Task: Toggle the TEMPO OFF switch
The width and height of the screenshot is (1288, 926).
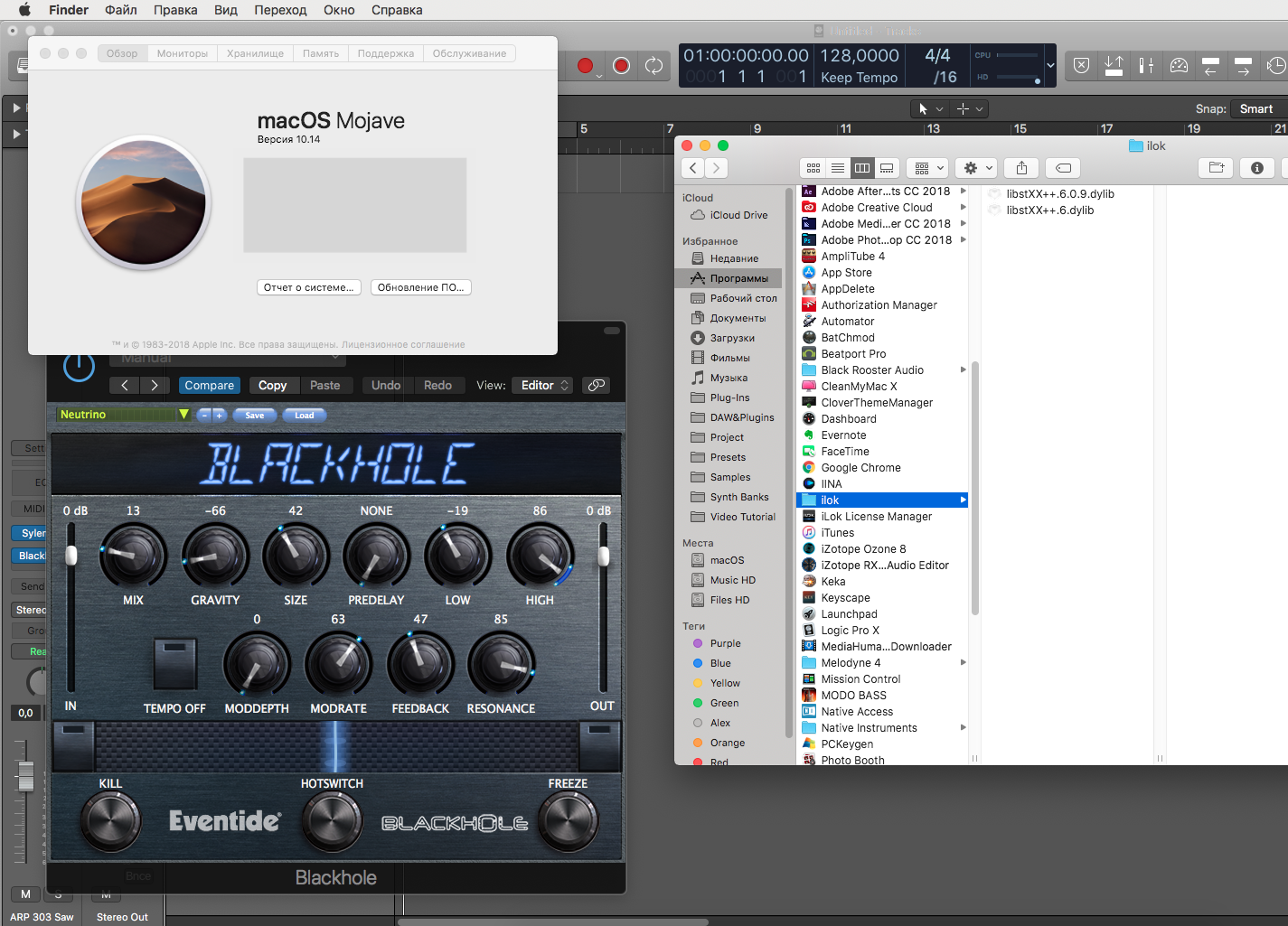Action: coord(174,664)
